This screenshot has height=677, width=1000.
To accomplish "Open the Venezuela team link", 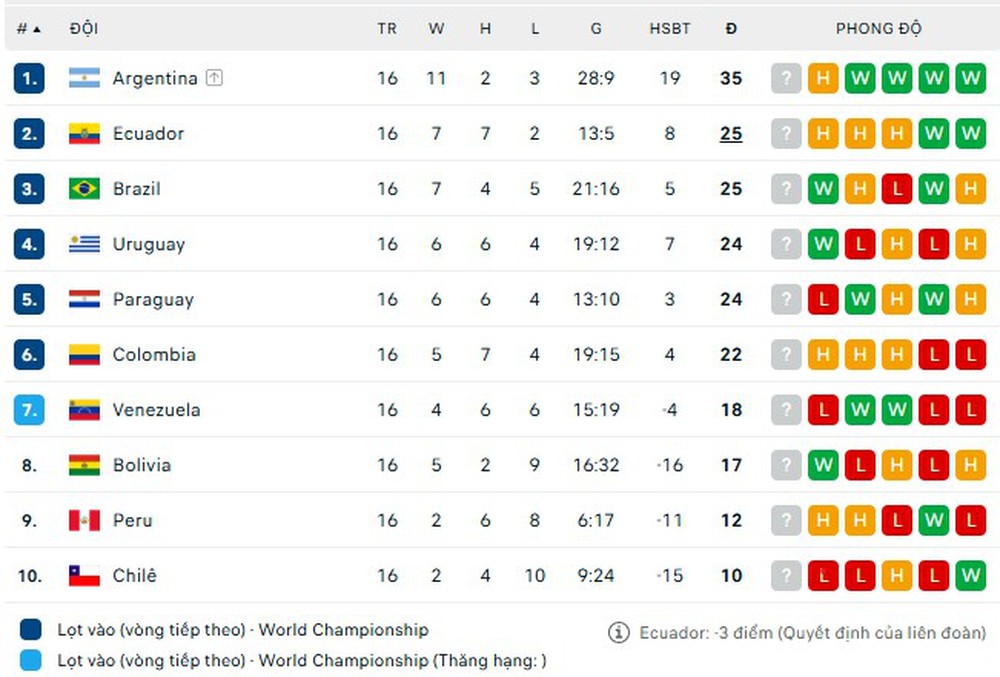I will click(156, 410).
